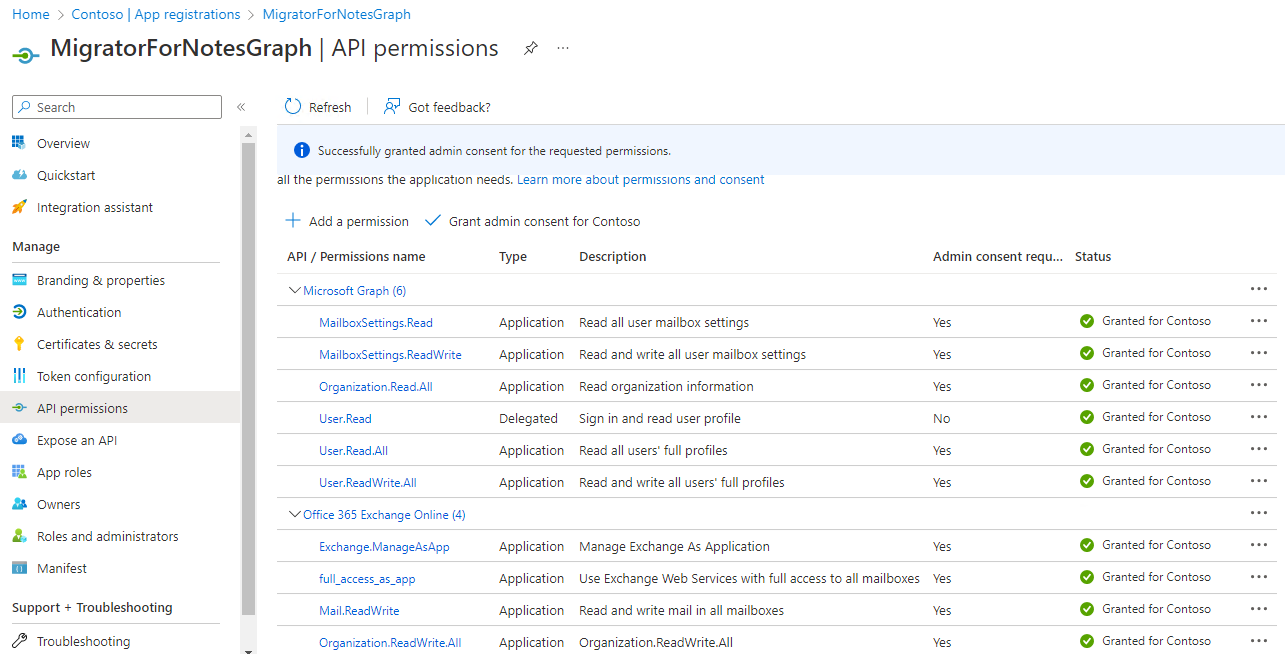Open the MailboxSettings.Read permission details

click(x=375, y=322)
